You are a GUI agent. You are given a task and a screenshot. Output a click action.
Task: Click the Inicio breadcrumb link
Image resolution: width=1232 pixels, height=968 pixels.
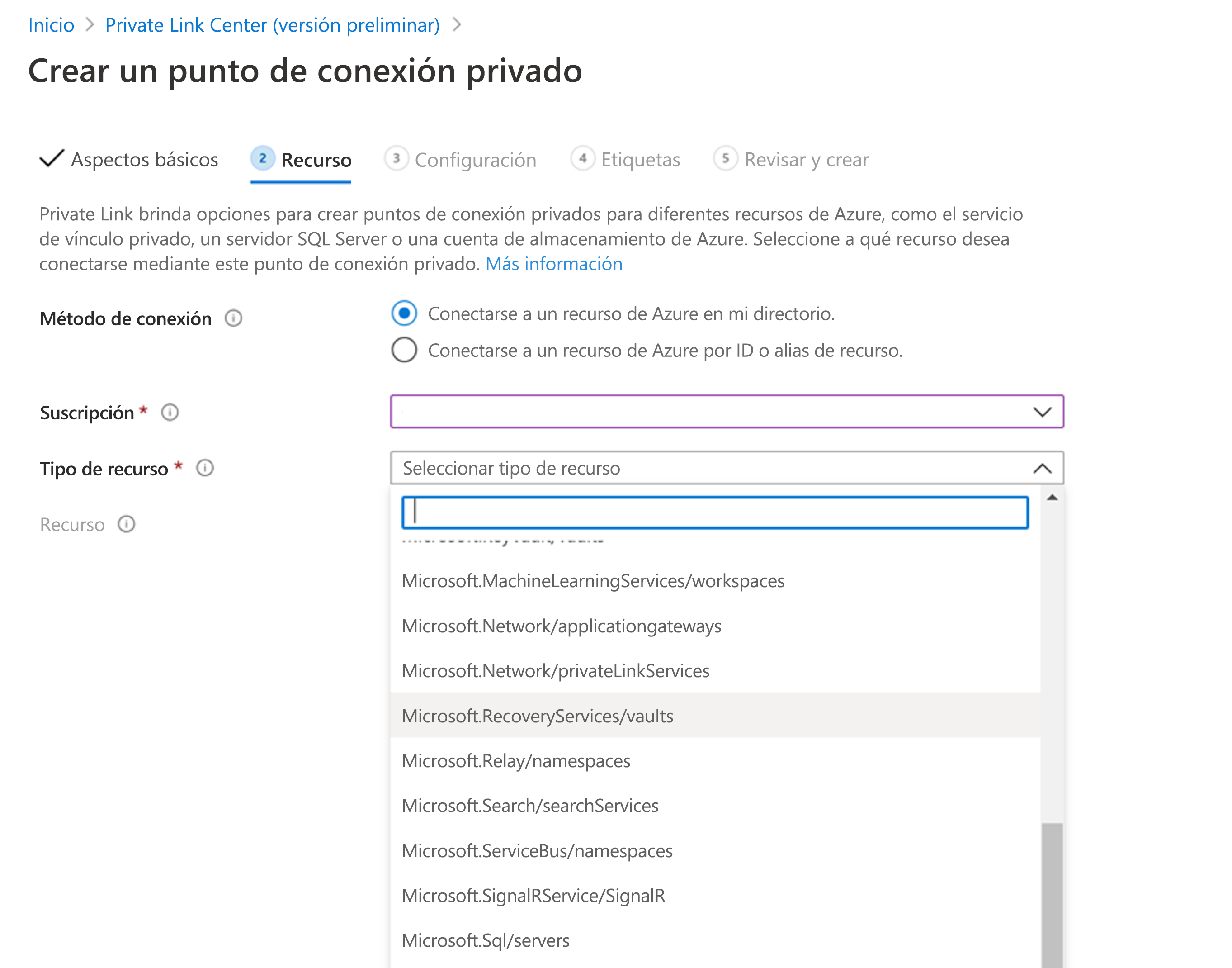point(51,25)
